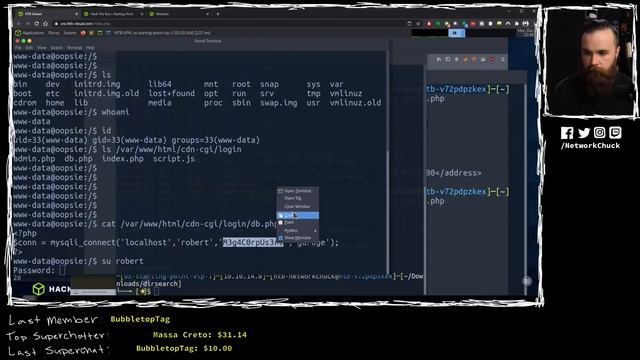Click the green dot of Parrot Terminal
640x360 pixels.
(x=23, y=41)
